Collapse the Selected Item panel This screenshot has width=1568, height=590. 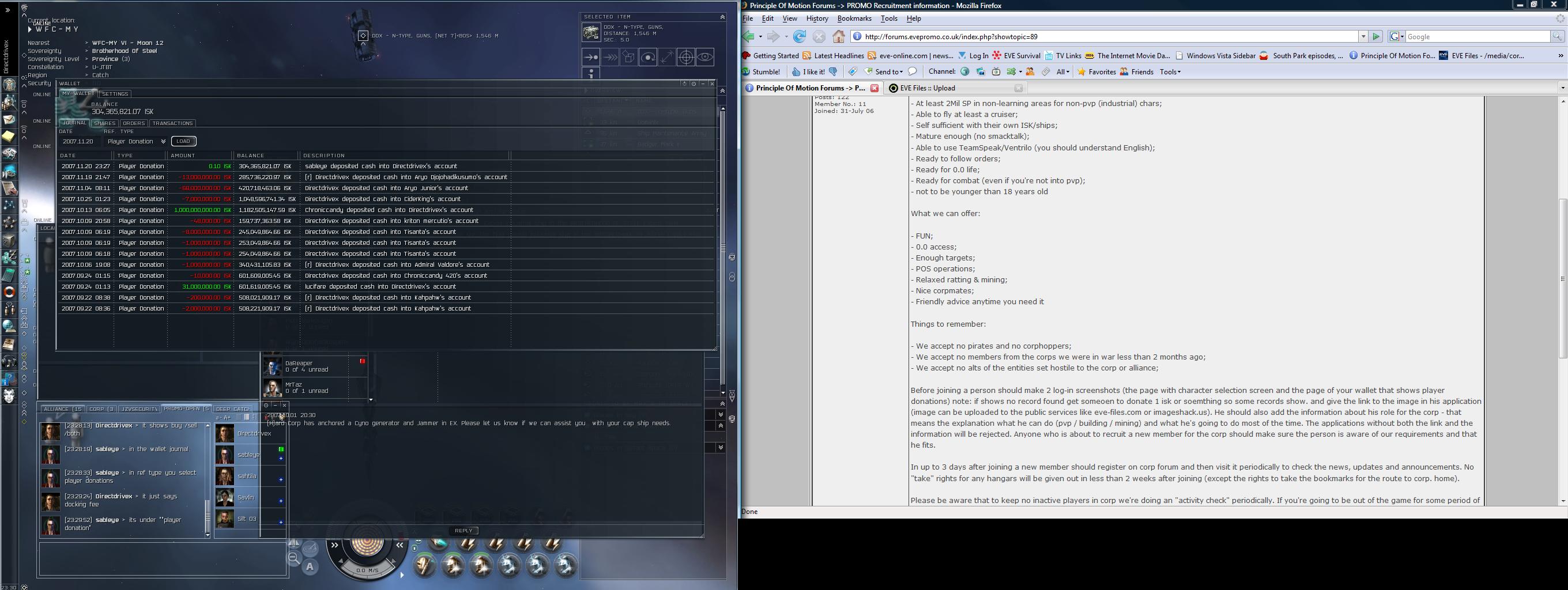(722, 17)
